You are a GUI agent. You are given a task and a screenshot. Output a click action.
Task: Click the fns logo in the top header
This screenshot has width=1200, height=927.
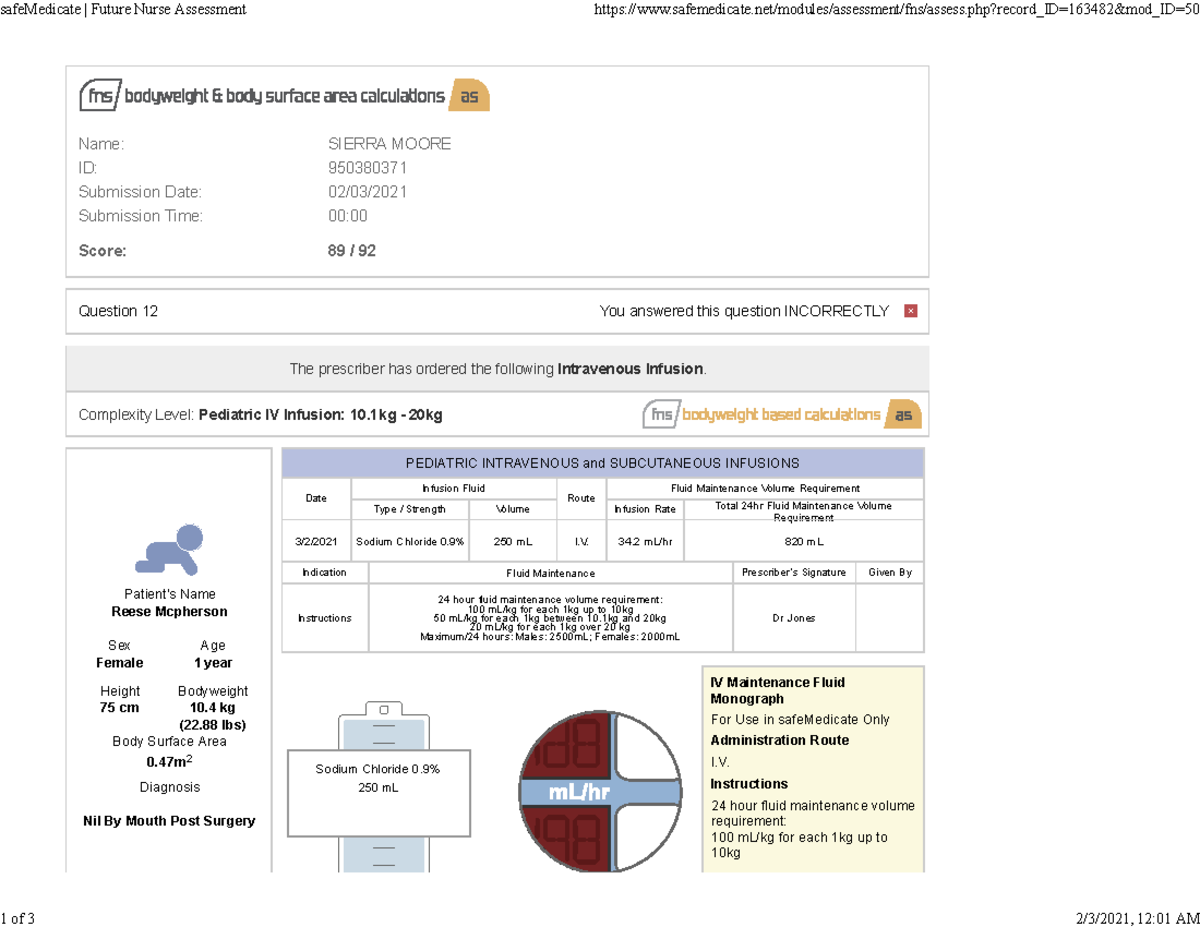(x=100, y=96)
